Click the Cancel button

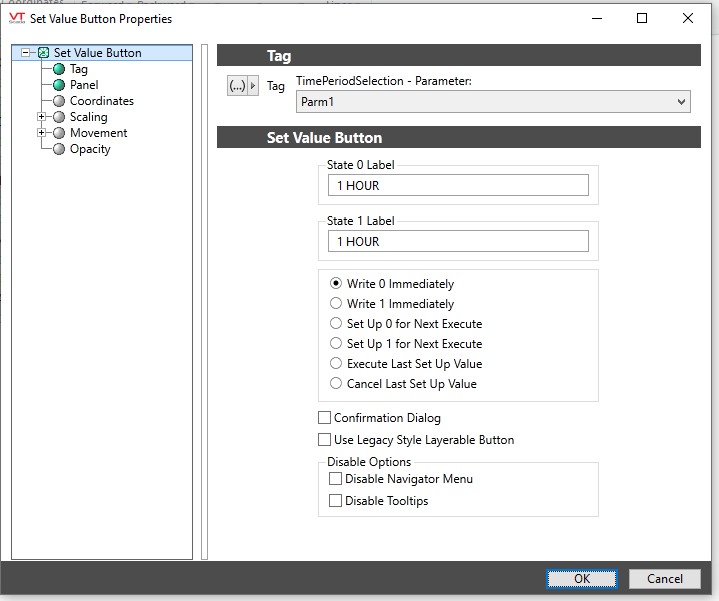point(664,578)
